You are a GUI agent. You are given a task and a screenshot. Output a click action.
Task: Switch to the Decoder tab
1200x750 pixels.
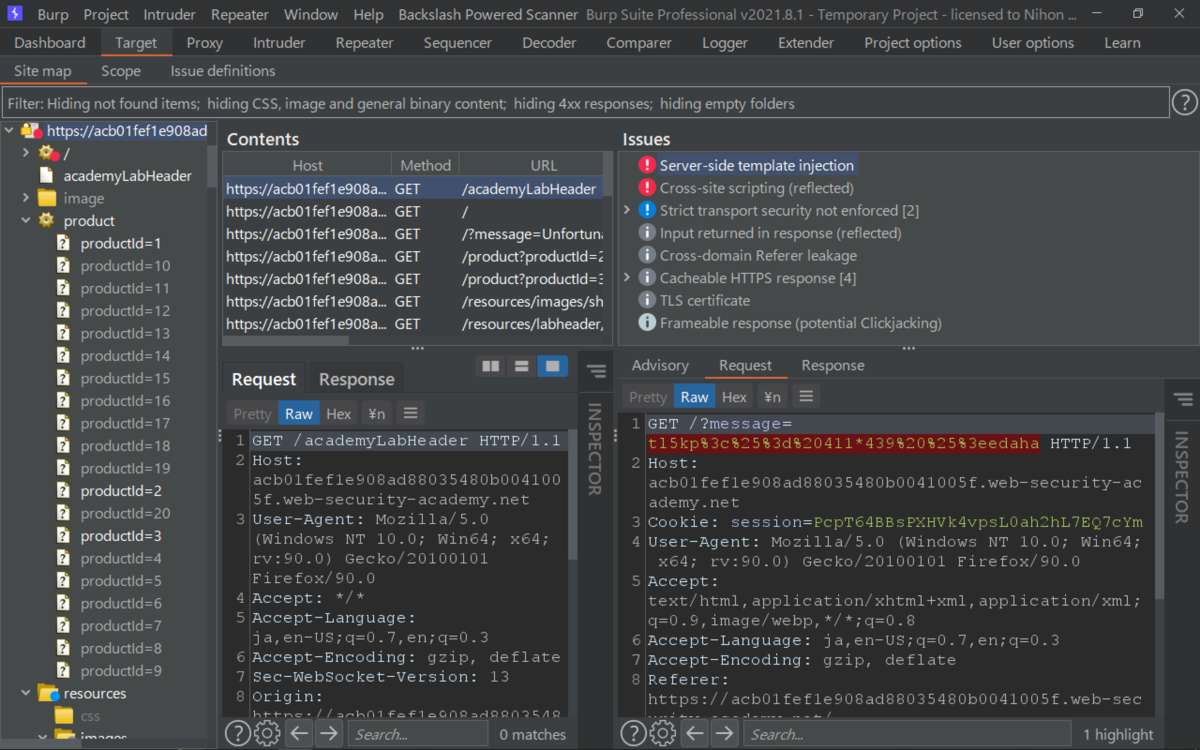pos(549,43)
